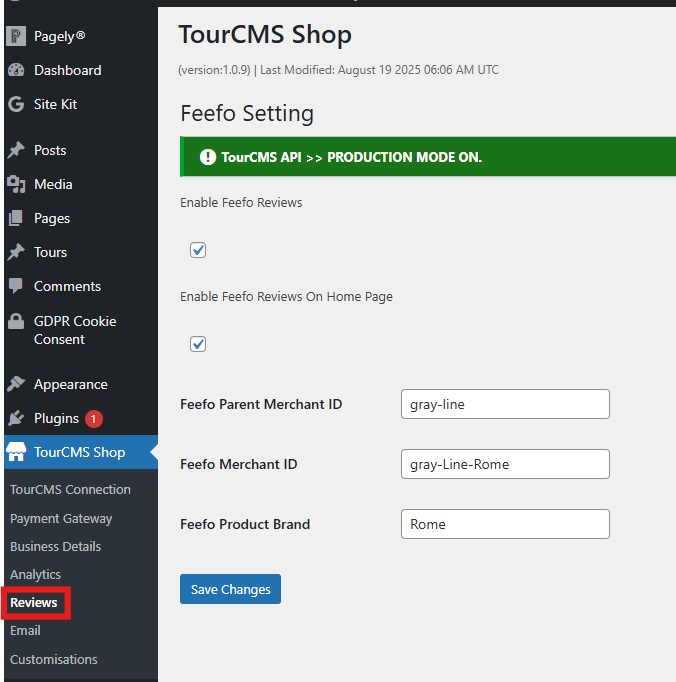The width and height of the screenshot is (676, 682).
Task: Click the Comments speech bubble icon
Action: coord(16,286)
